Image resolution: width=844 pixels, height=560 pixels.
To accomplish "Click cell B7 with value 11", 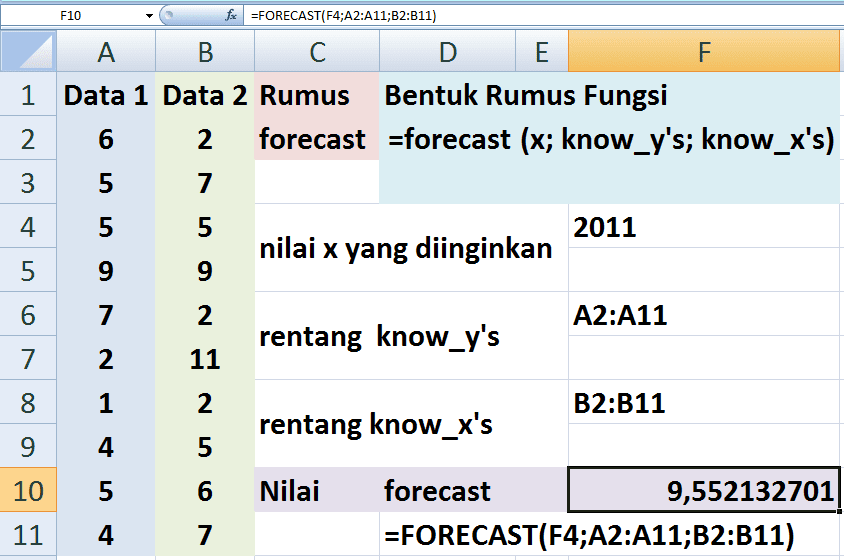I will [205, 359].
